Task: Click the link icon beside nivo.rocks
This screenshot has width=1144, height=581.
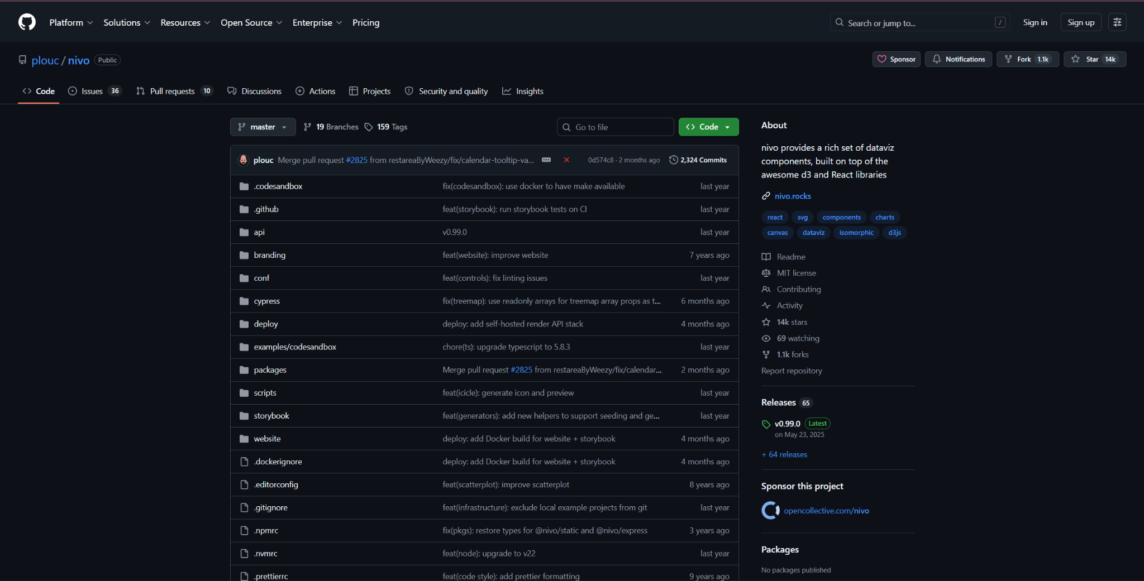Action: tap(766, 196)
